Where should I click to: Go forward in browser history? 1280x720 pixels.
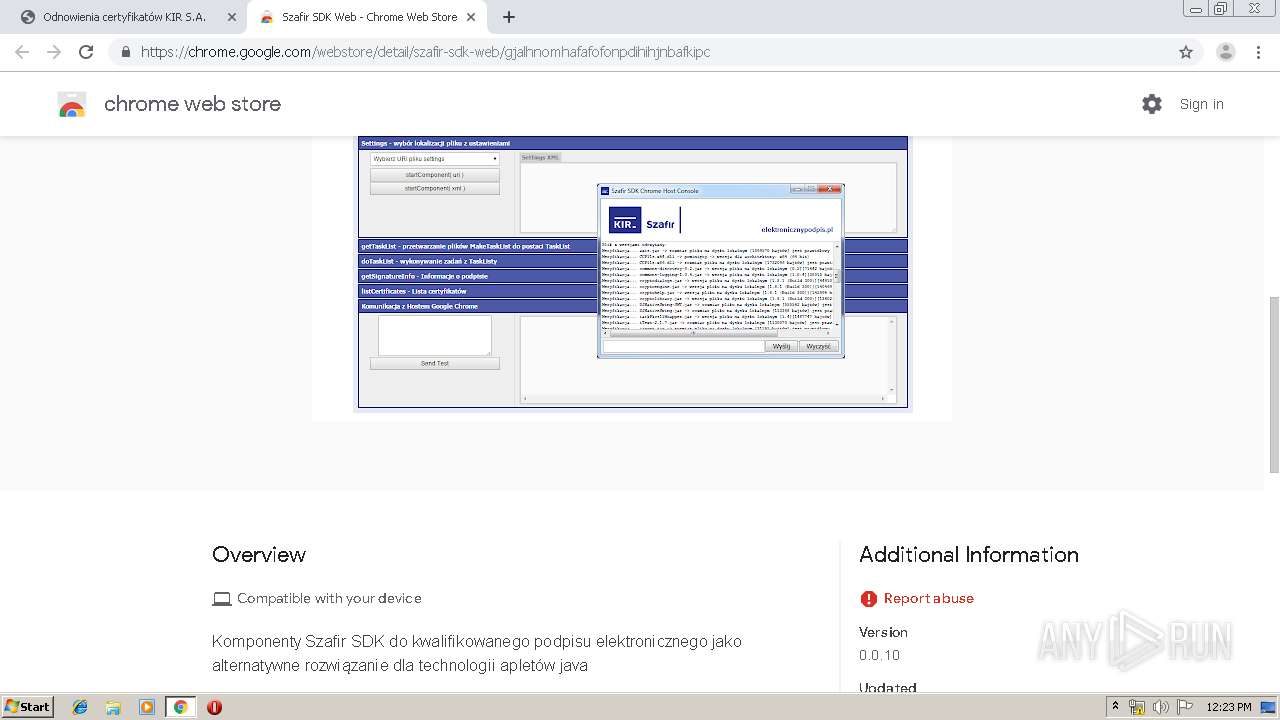(x=54, y=52)
